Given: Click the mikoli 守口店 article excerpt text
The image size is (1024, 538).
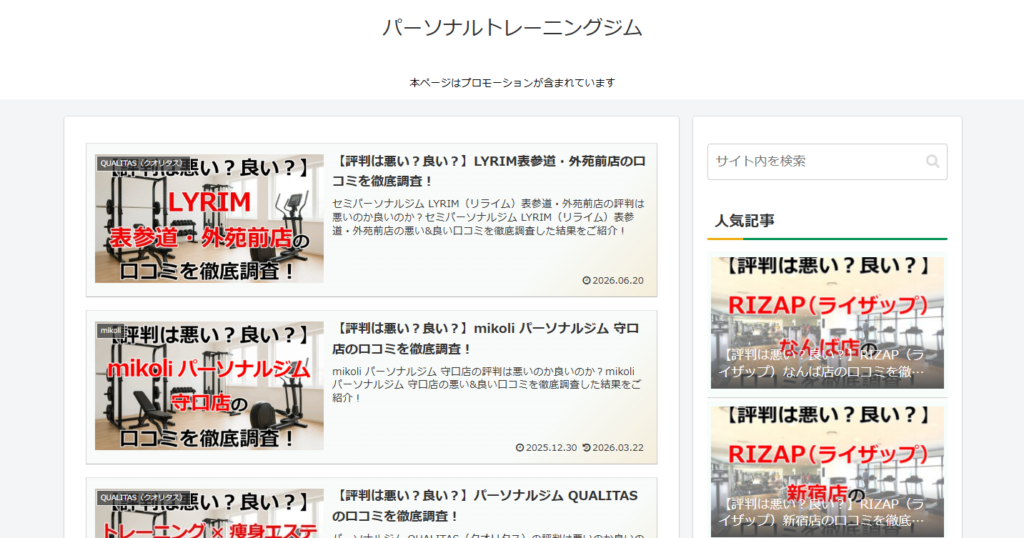Looking at the screenshot, I should pyautogui.click(x=487, y=384).
